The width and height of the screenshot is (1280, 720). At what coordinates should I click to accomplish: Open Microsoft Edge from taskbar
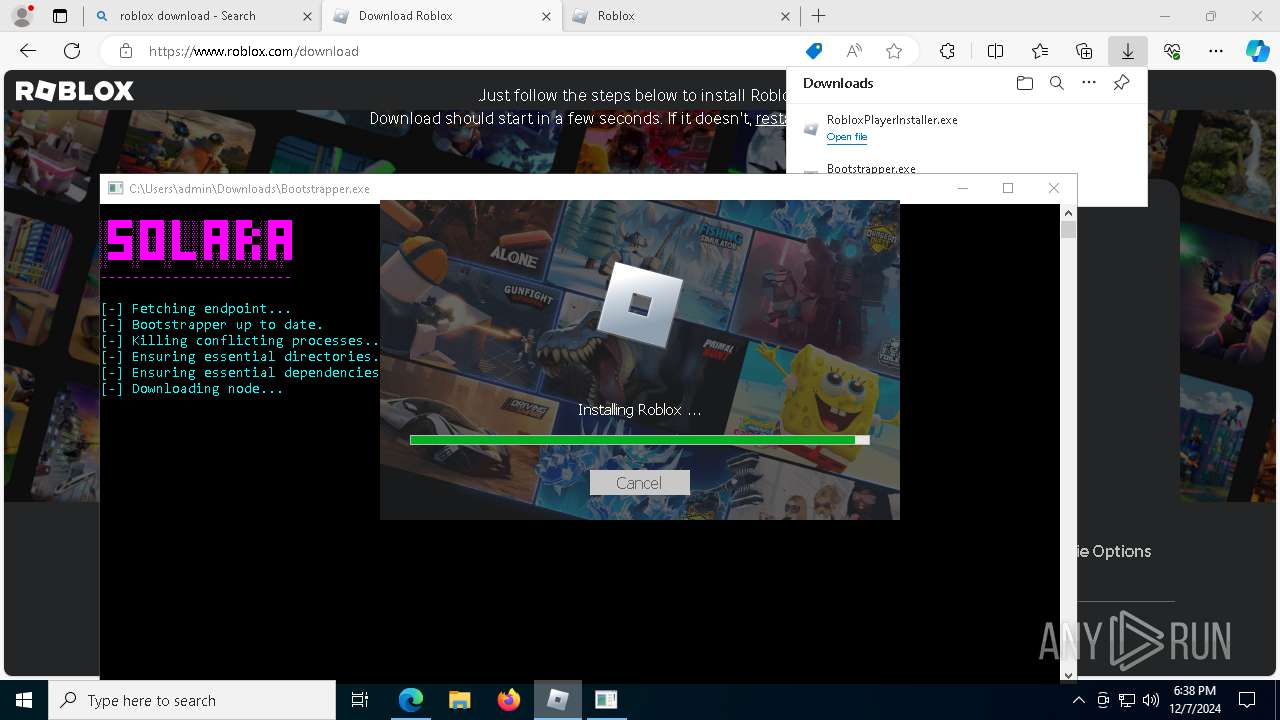tap(411, 700)
